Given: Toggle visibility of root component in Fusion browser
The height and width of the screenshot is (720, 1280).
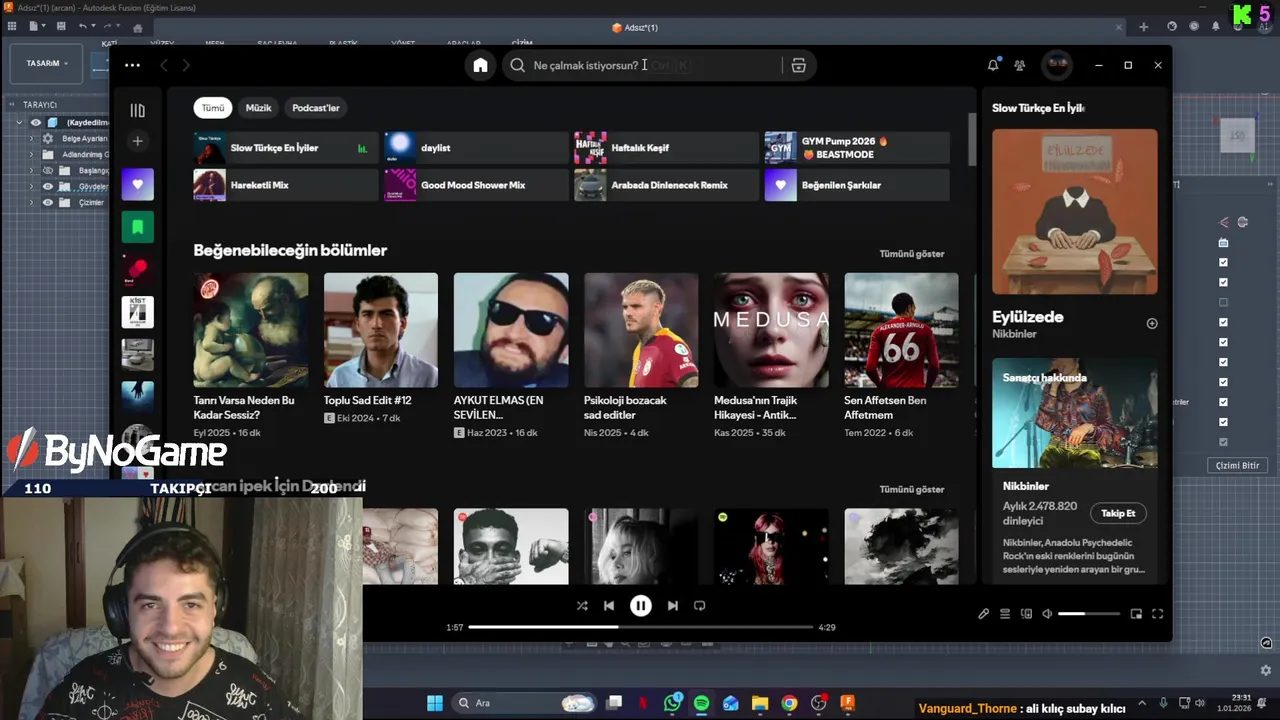Looking at the screenshot, I should pyautogui.click(x=36, y=122).
